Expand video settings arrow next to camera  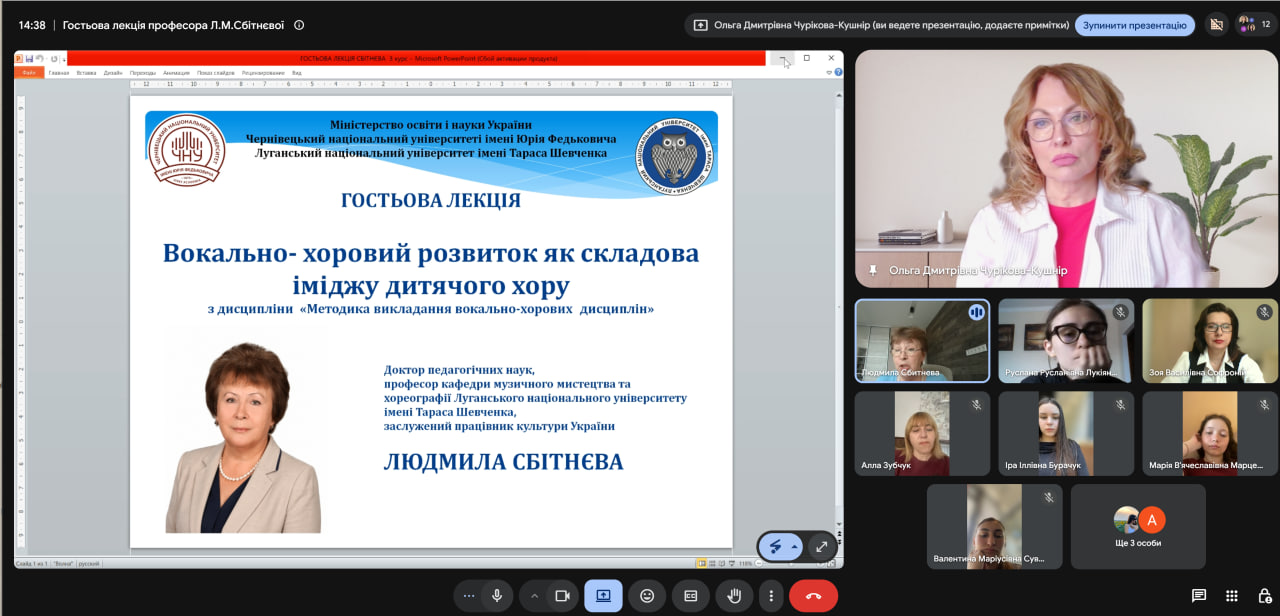click(x=534, y=596)
